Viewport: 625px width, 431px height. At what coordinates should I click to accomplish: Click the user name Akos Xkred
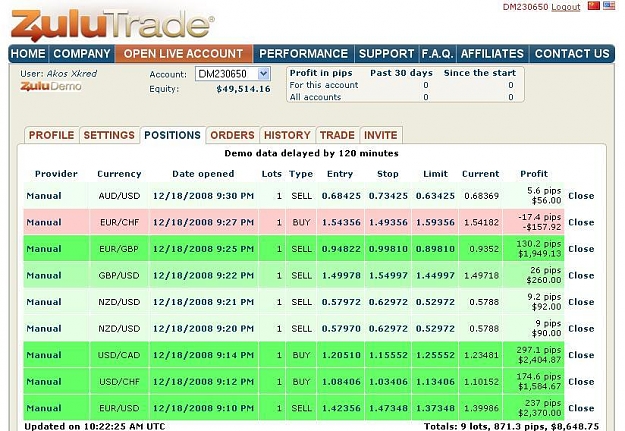pyautogui.click(x=72, y=74)
